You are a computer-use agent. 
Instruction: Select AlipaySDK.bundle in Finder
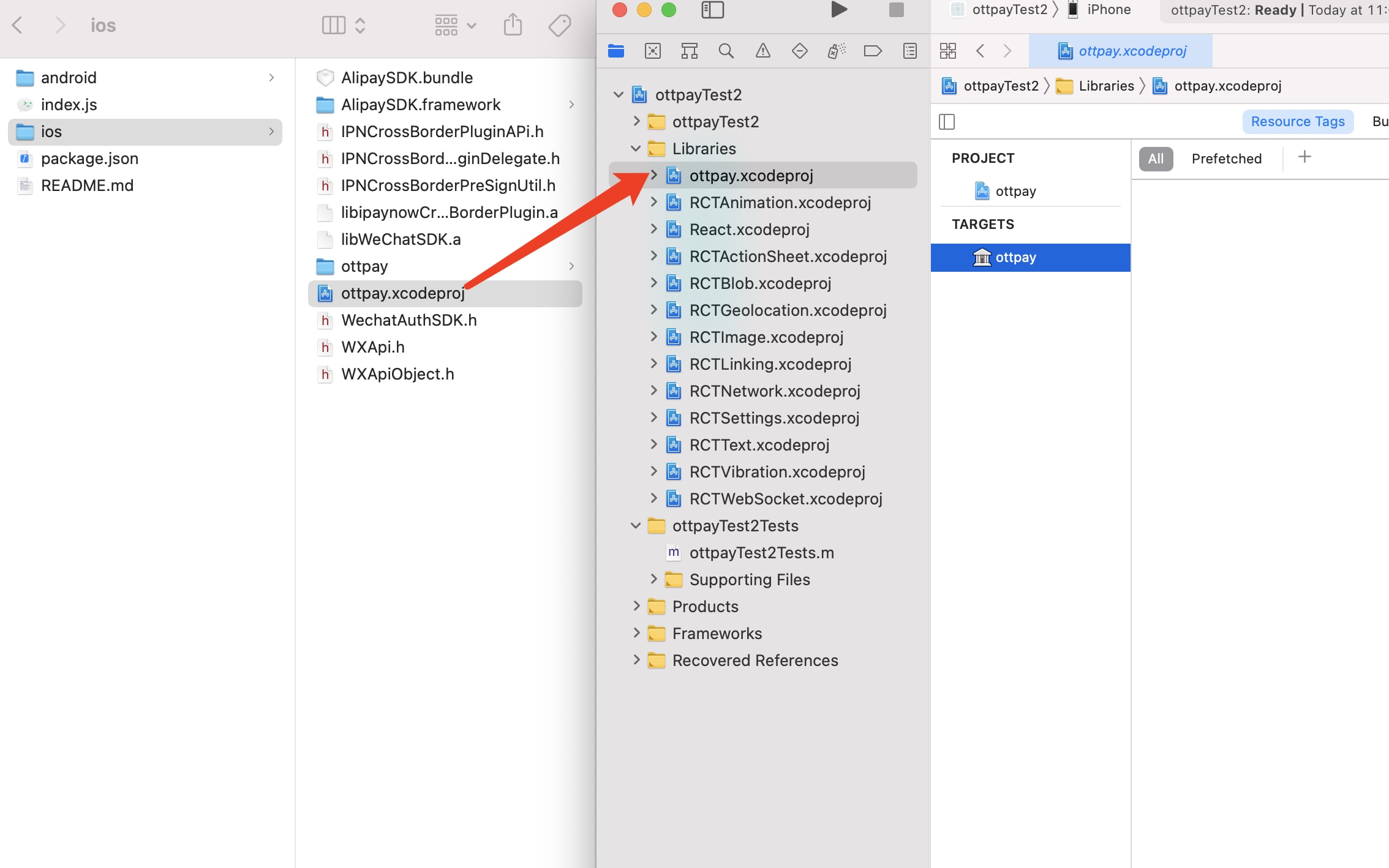445,78
